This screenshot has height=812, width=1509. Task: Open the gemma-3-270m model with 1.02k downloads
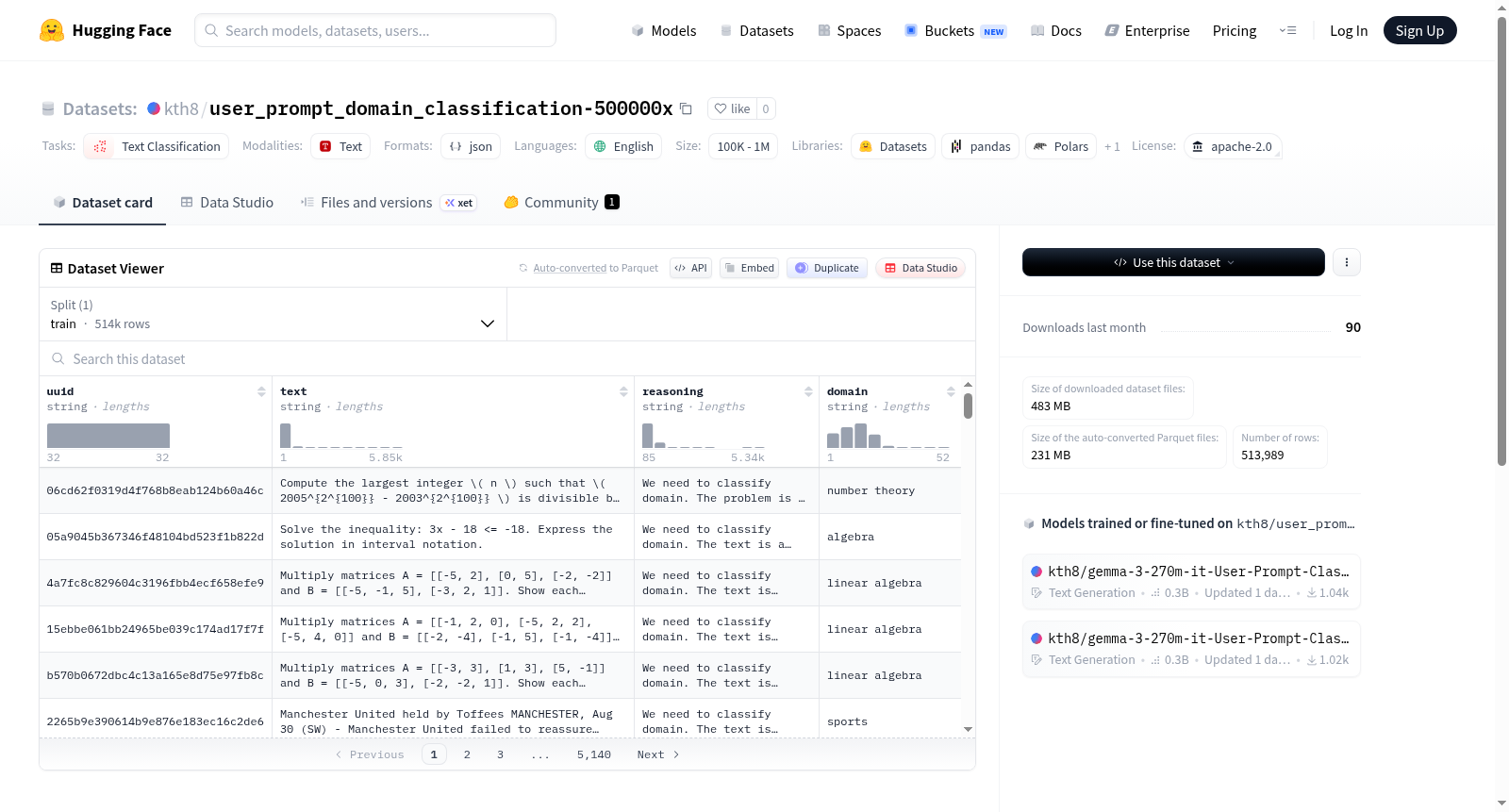(x=1191, y=649)
